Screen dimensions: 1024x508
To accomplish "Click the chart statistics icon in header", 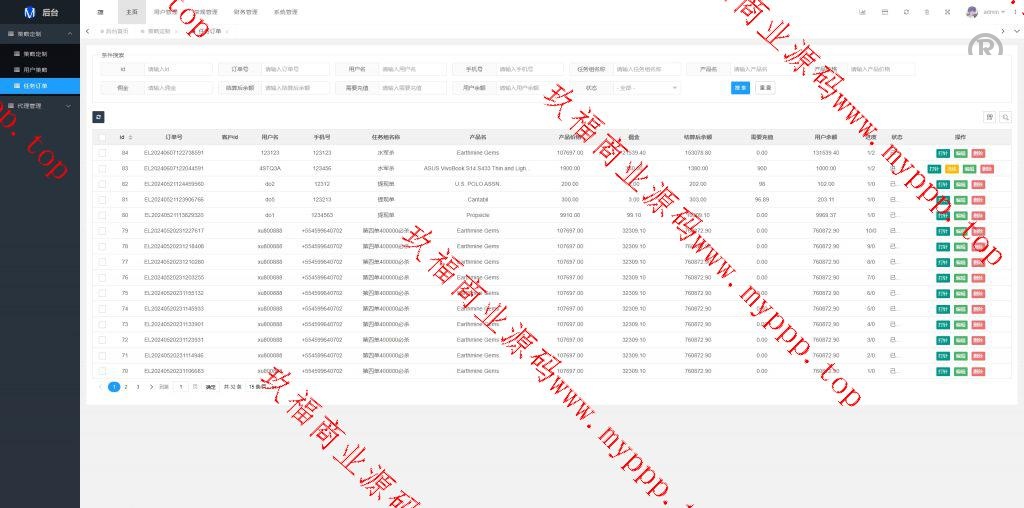I will pos(862,12).
